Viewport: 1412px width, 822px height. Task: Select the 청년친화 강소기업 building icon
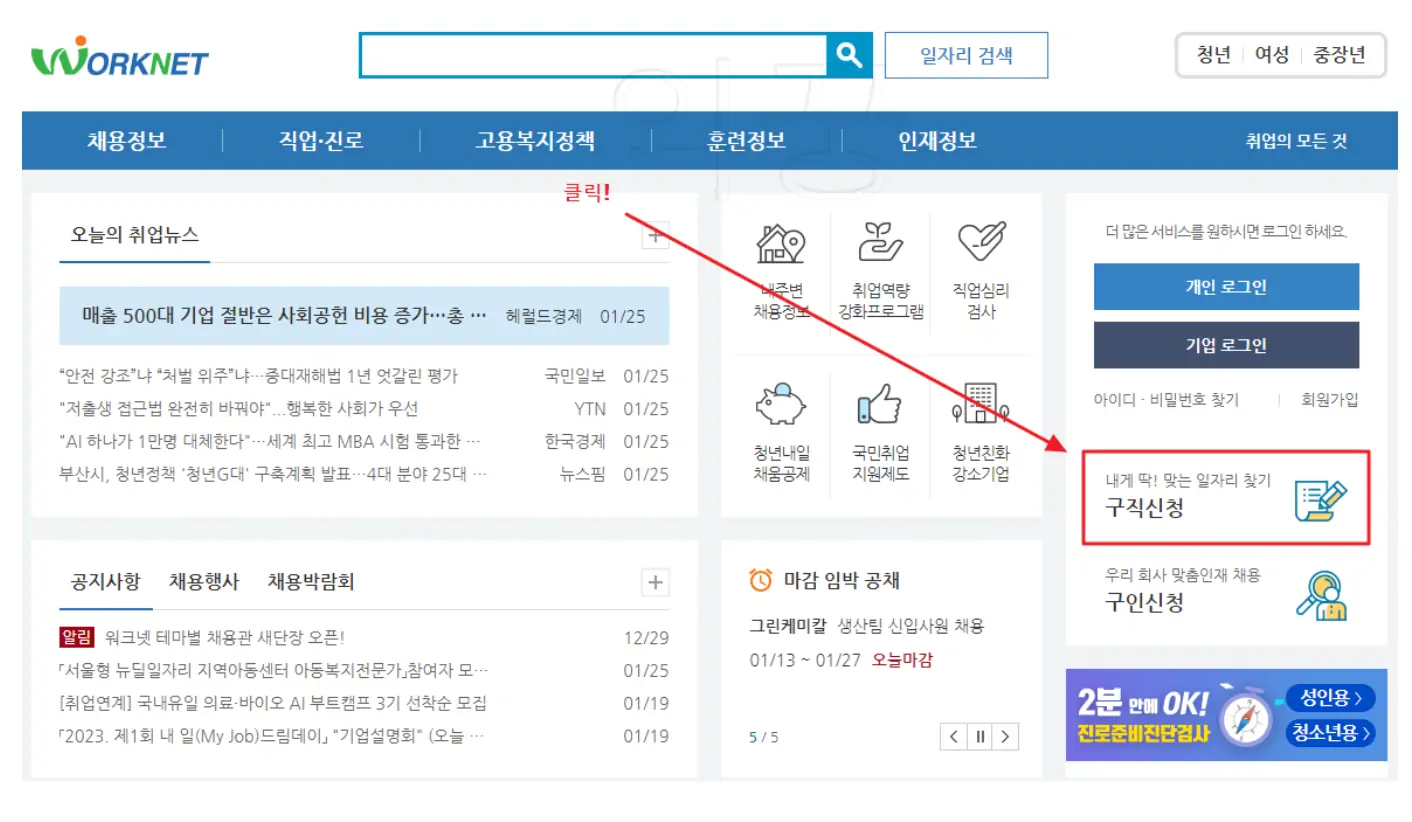point(983,404)
